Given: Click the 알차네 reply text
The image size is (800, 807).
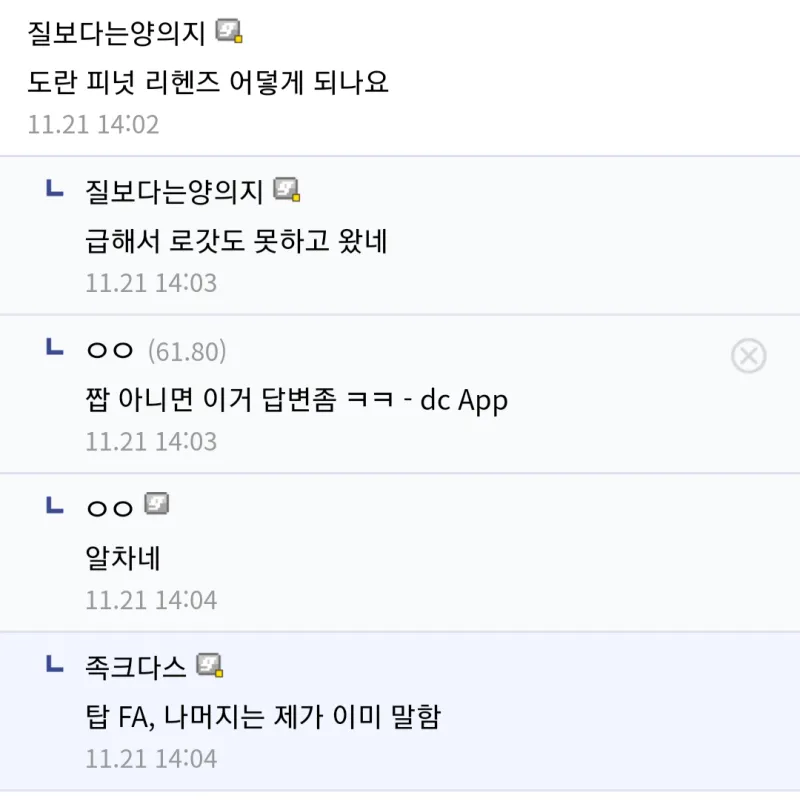Looking at the screenshot, I should 123,558.
